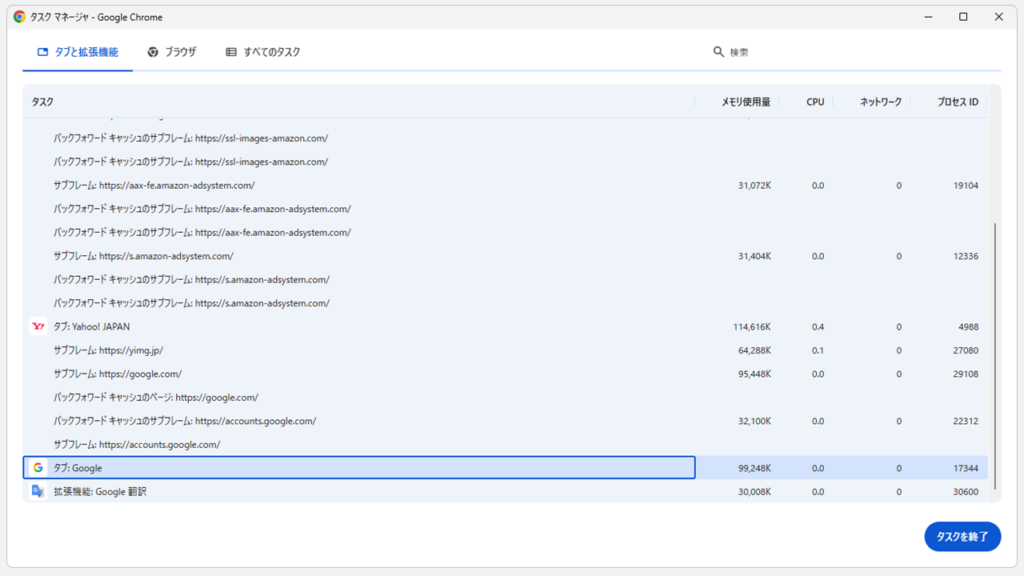Image resolution: width=1024 pixels, height=576 pixels.
Task: Click the search magnifier icon
Action: pyautogui.click(x=718, y=50)
